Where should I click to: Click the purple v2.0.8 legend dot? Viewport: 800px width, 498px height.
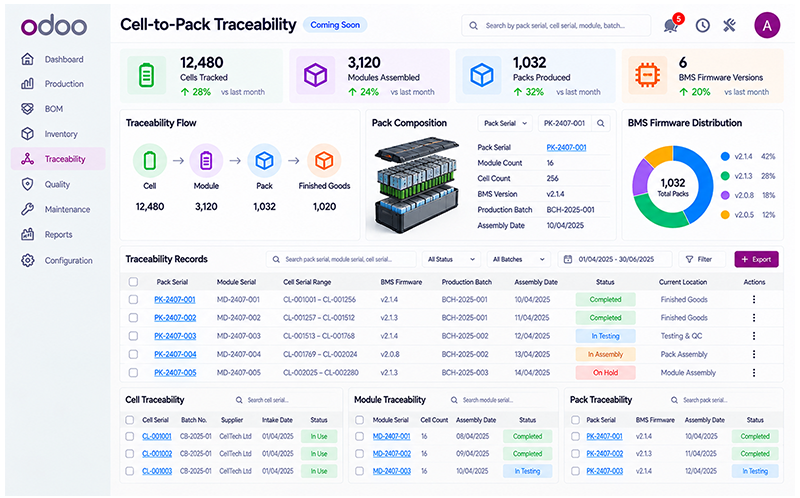coord(725,195)
